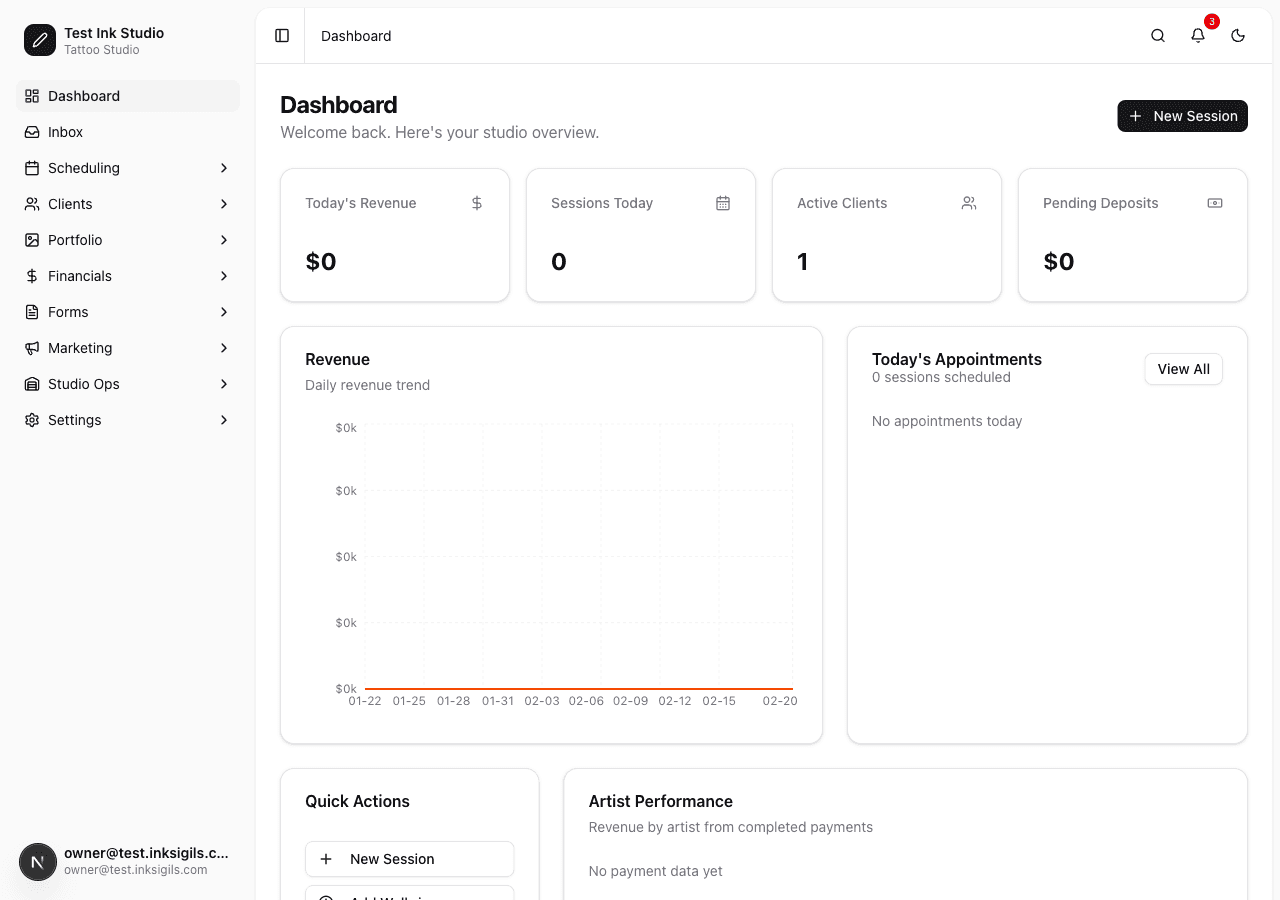Screen dimensions: 1280x900
Task: Click the users icon on Active Clients card
Action: [968, 203]
